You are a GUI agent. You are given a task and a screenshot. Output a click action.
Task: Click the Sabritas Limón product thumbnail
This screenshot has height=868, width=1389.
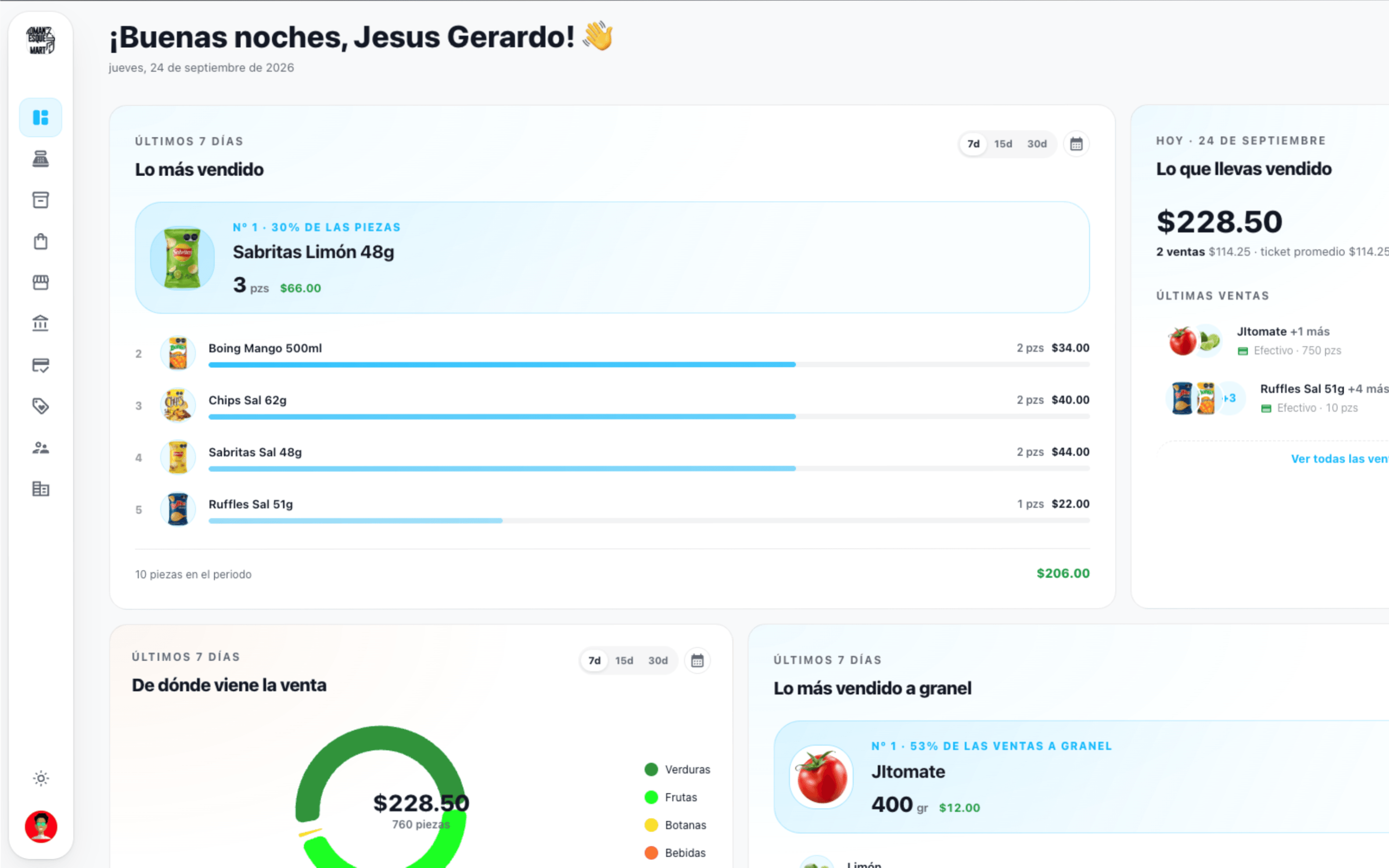coord(182,258)
